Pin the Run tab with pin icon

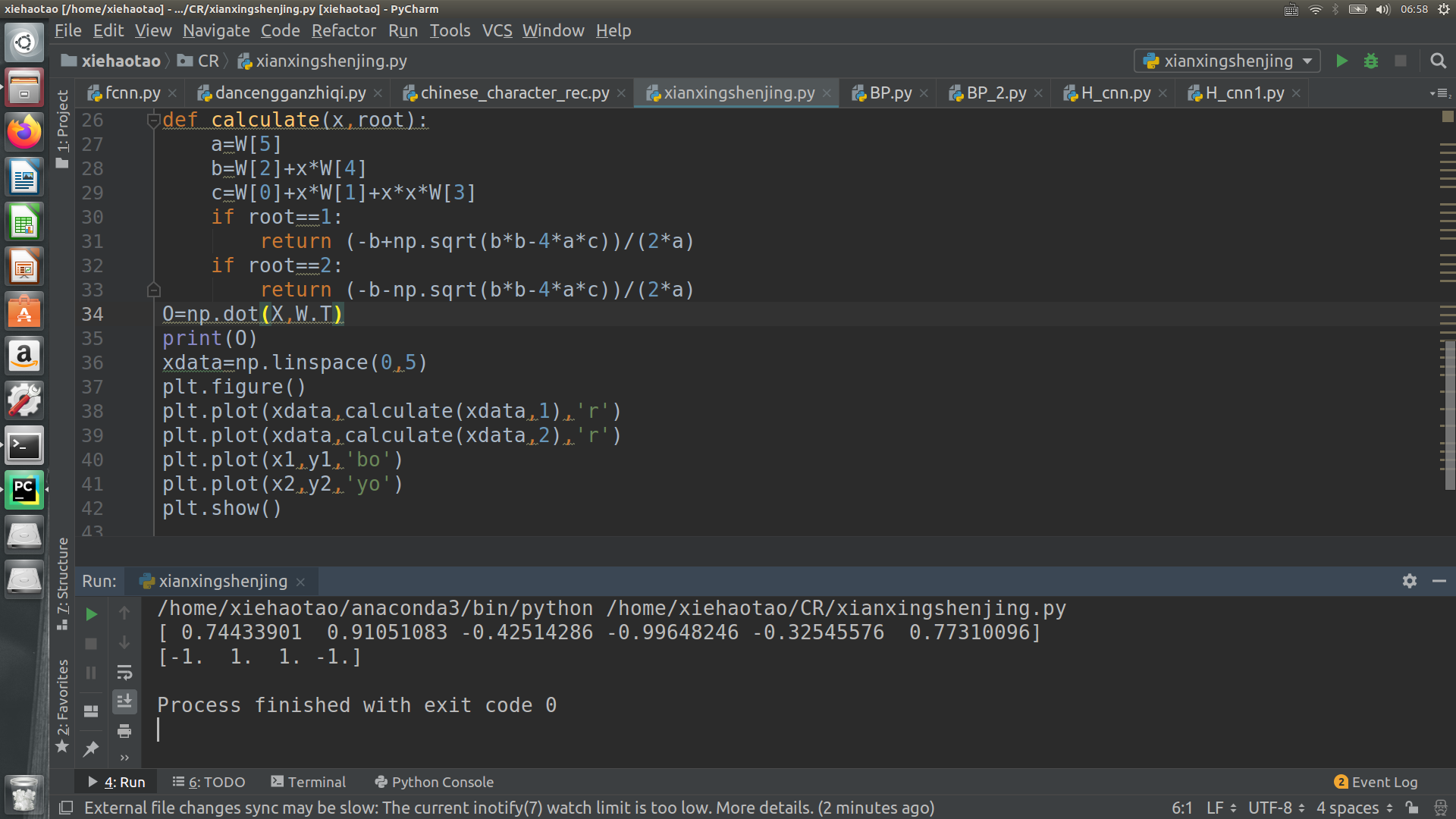(91, 748)
